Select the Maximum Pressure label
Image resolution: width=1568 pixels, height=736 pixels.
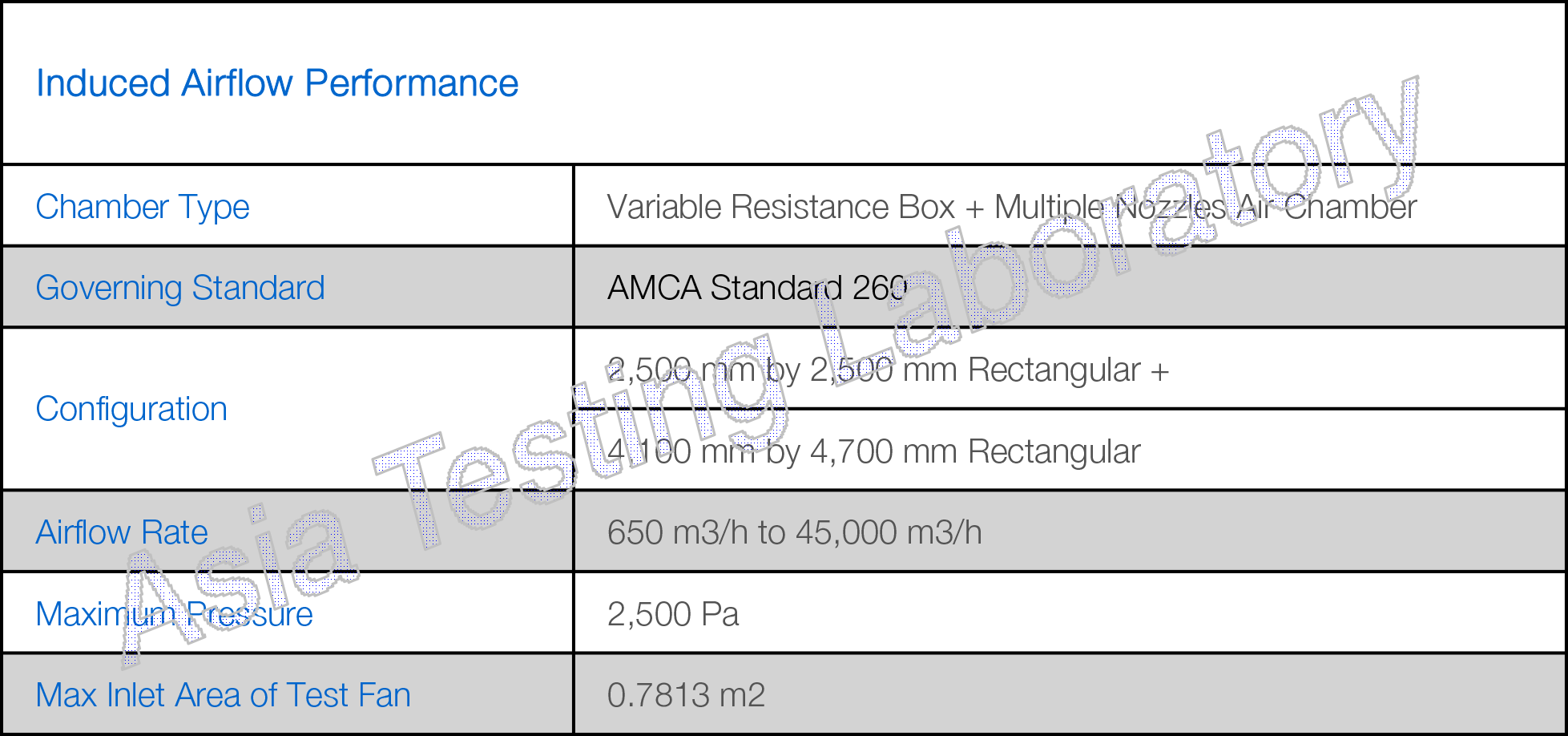tap(174, 614)
